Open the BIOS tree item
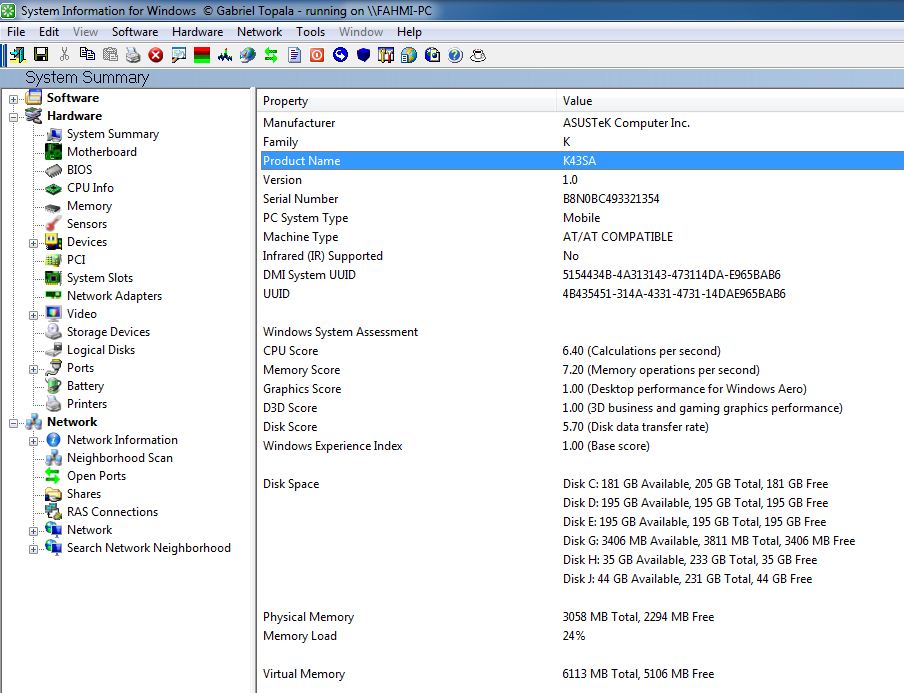Screen dimensions: 904x693 click(x=80, y=170)
